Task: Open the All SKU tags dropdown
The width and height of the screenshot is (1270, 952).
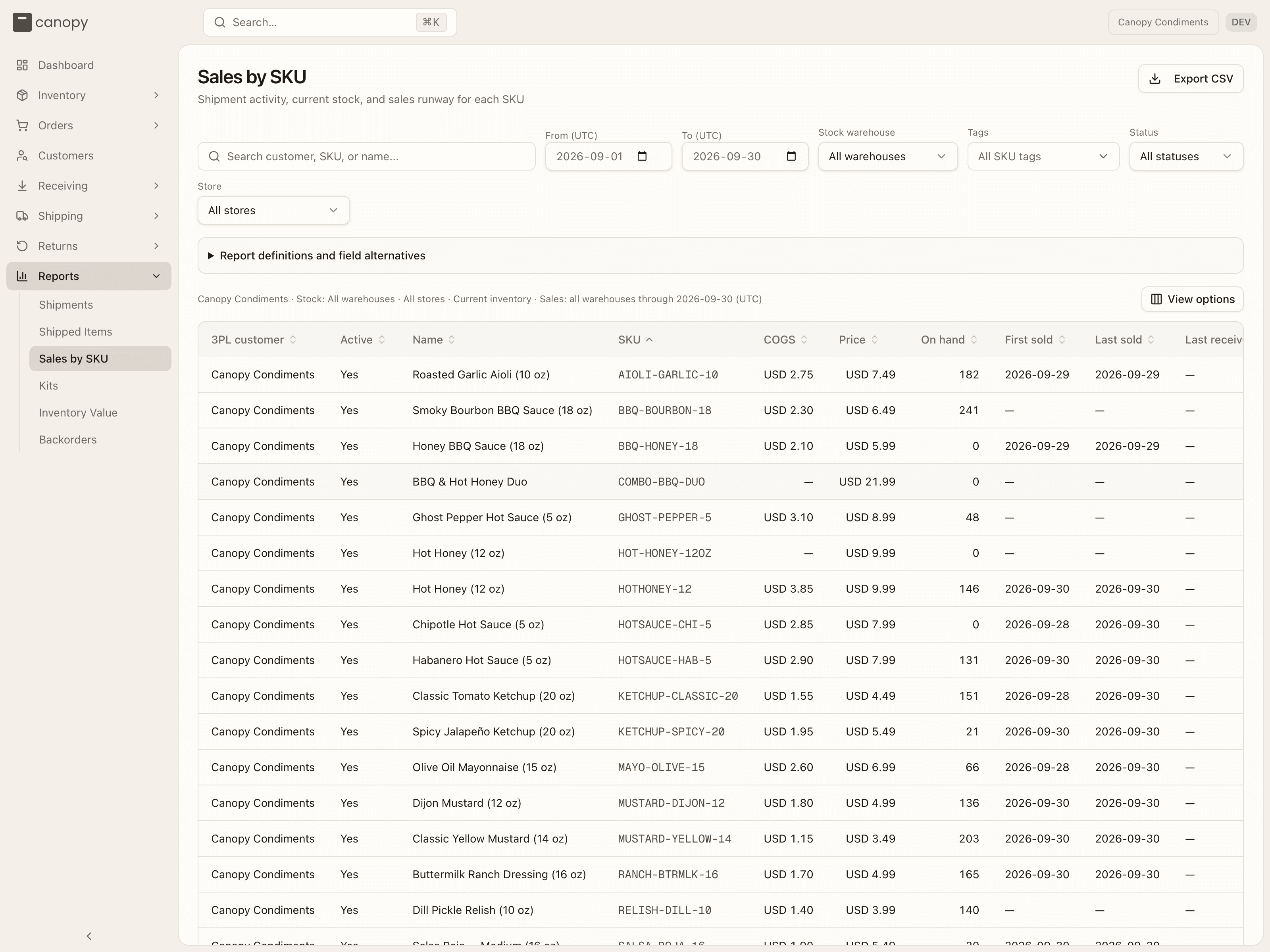Action: (1043, 156)
